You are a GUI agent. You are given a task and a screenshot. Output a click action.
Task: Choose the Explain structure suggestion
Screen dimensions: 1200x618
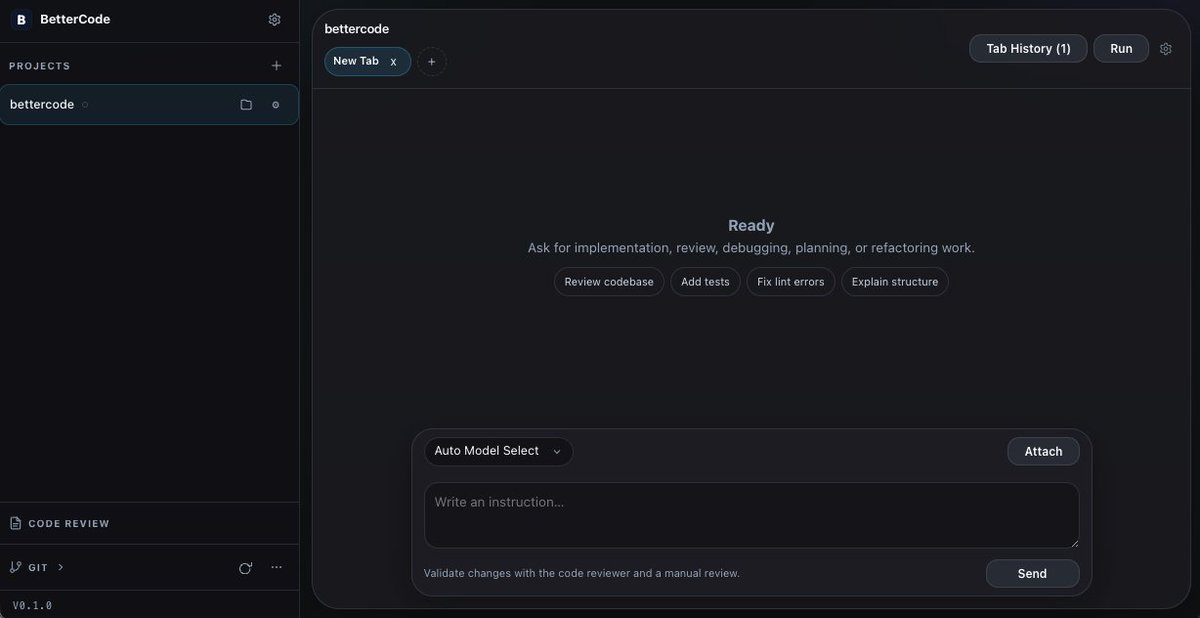click(x=895, y=282)
